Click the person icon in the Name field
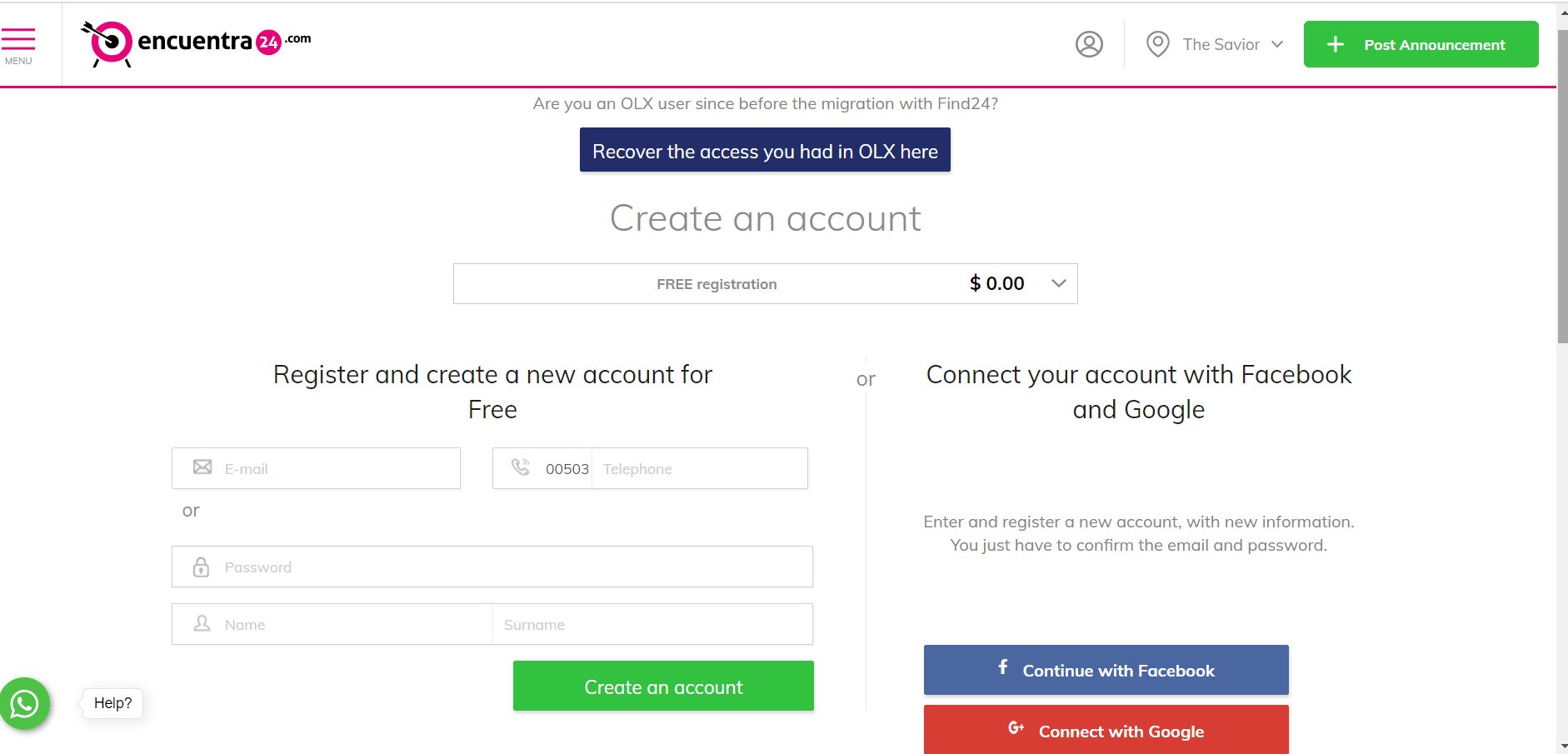 (201, 623)
